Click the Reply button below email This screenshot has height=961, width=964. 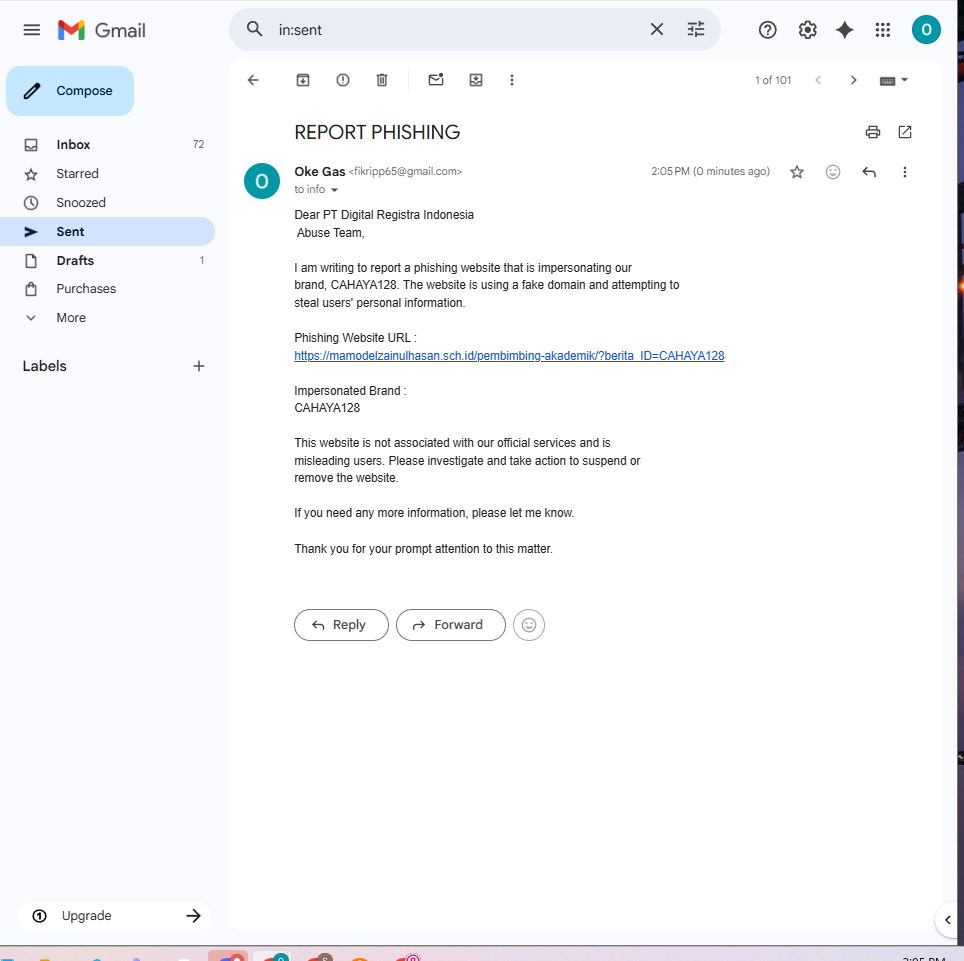(x=341, y=625)
